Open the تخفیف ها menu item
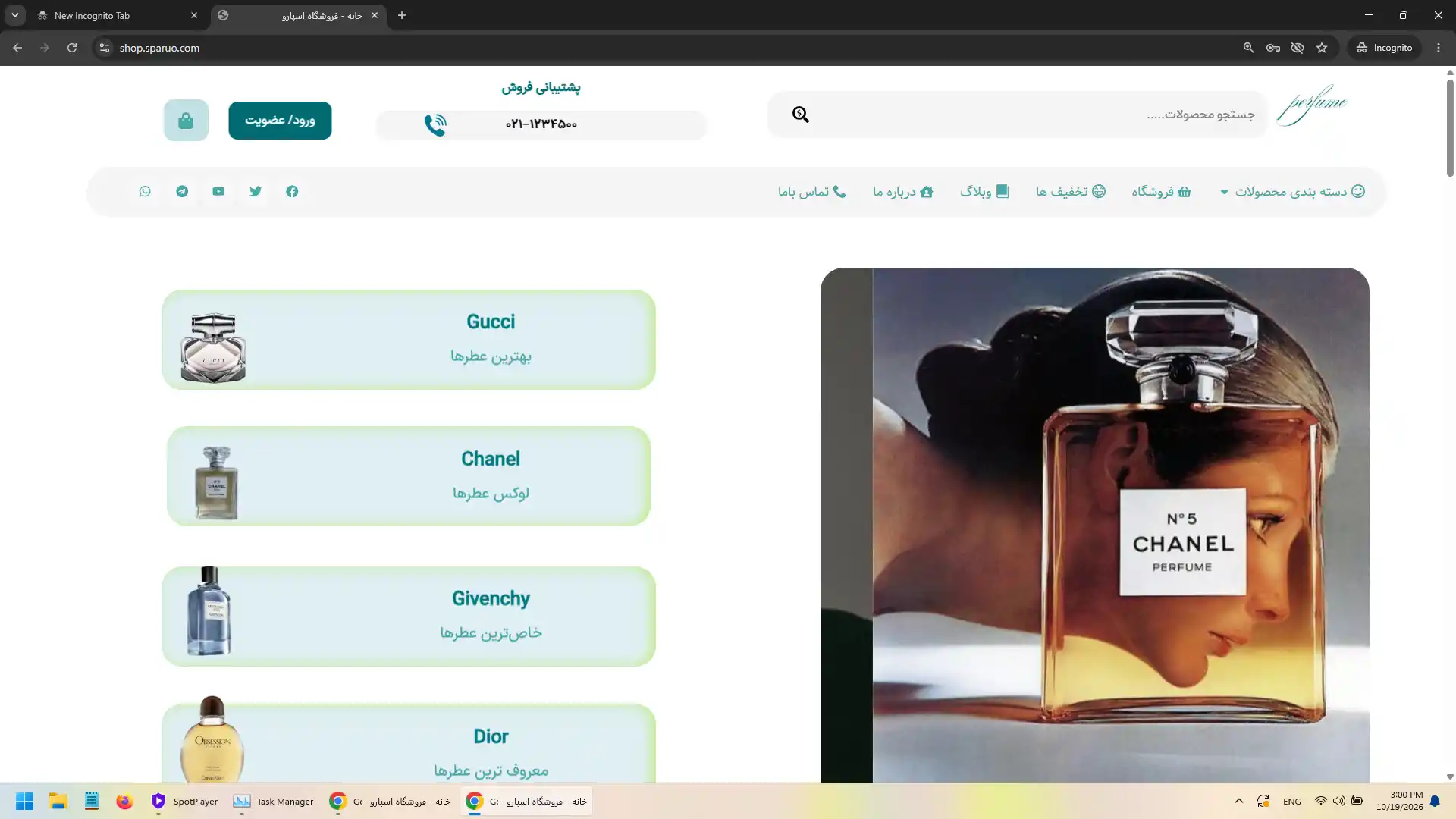 coord(1071,192)
